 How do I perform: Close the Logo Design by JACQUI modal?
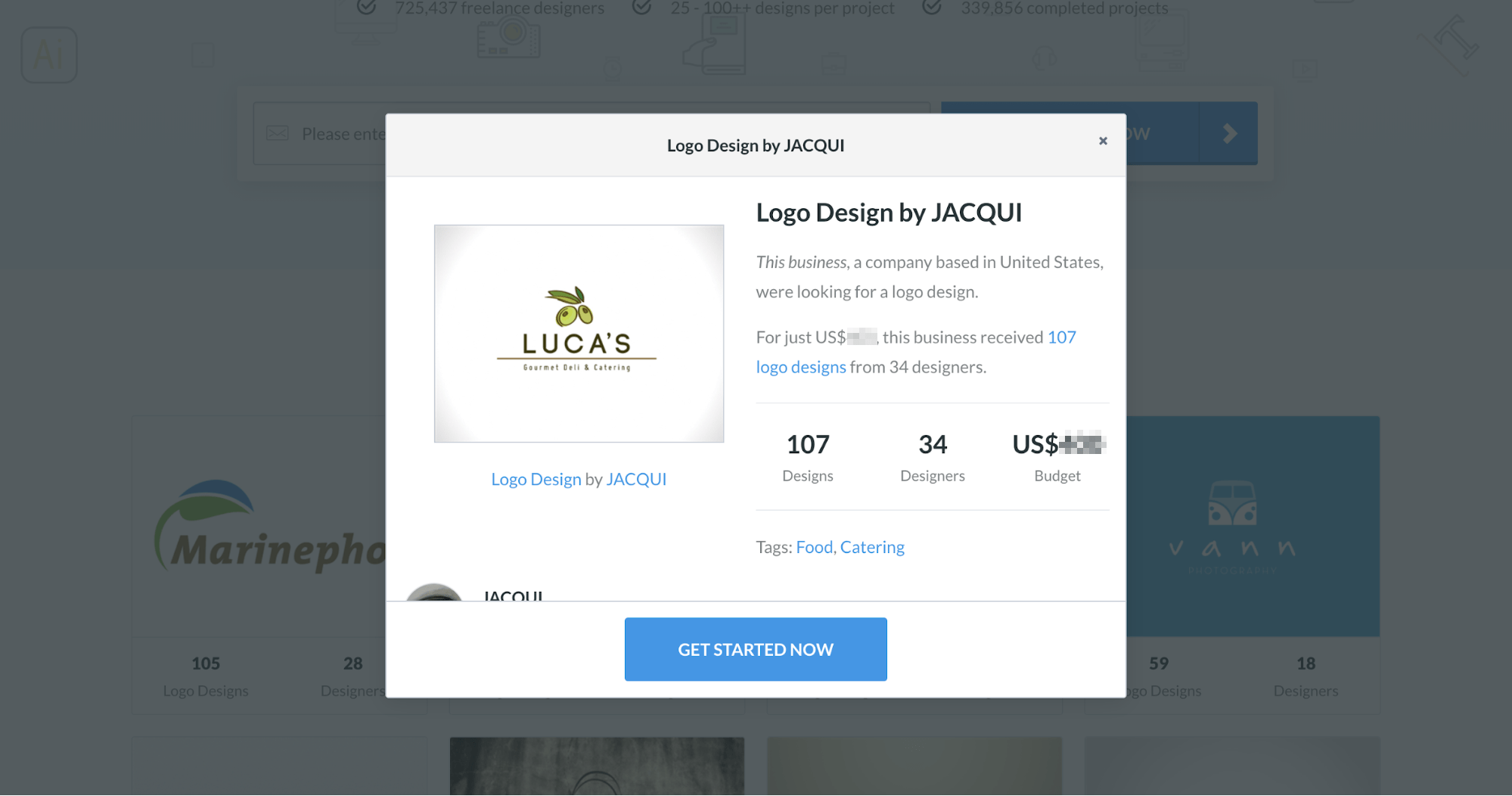tap(1103, 141)
